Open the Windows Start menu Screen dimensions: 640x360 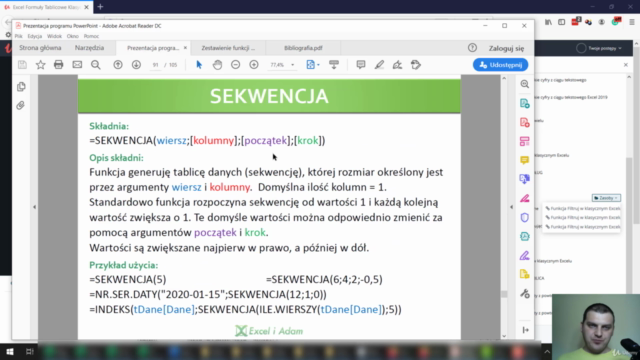coord(10,352)
